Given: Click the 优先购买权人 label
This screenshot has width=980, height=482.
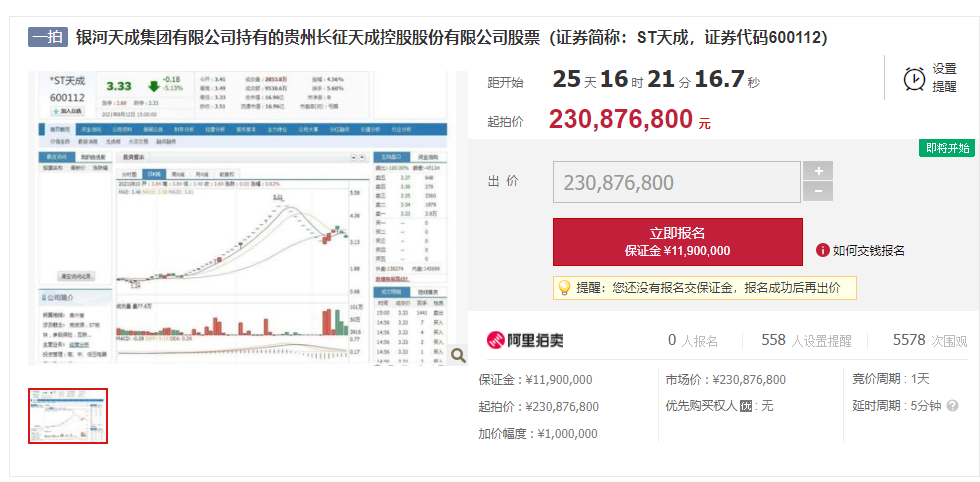Looking at the screenshot, I should pos(701,406).
